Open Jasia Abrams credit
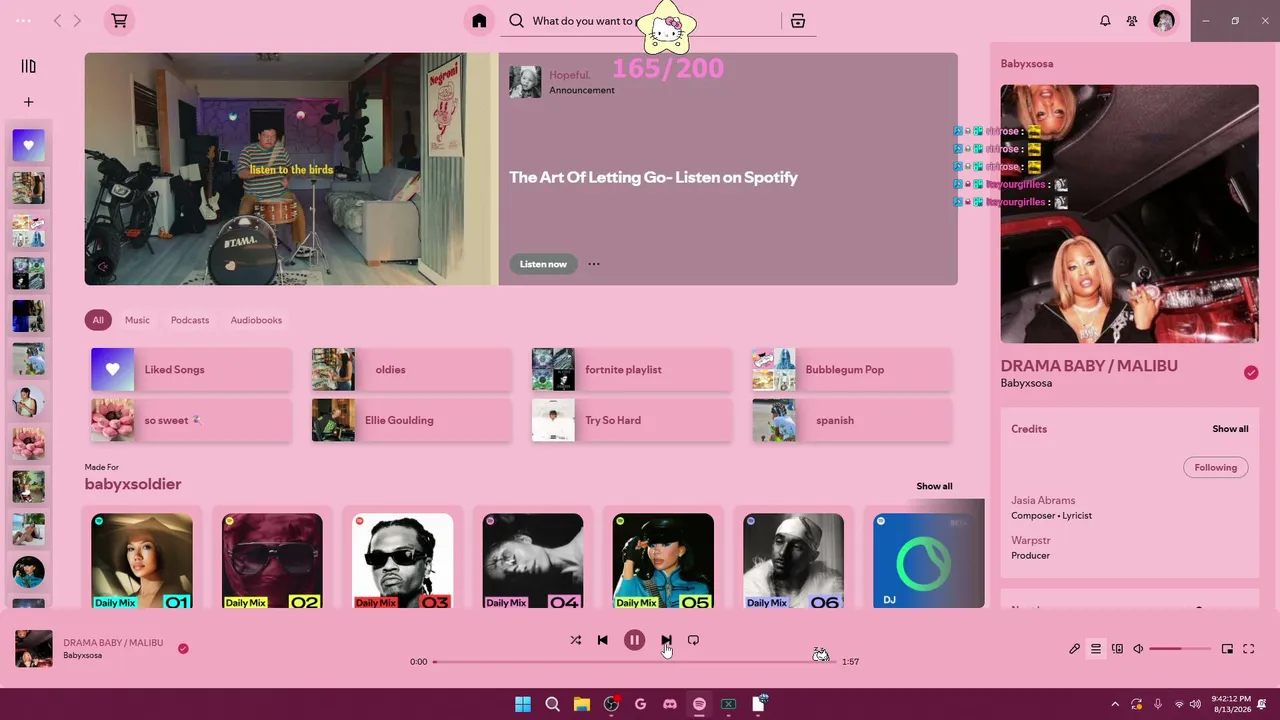 pos(1043,500)
